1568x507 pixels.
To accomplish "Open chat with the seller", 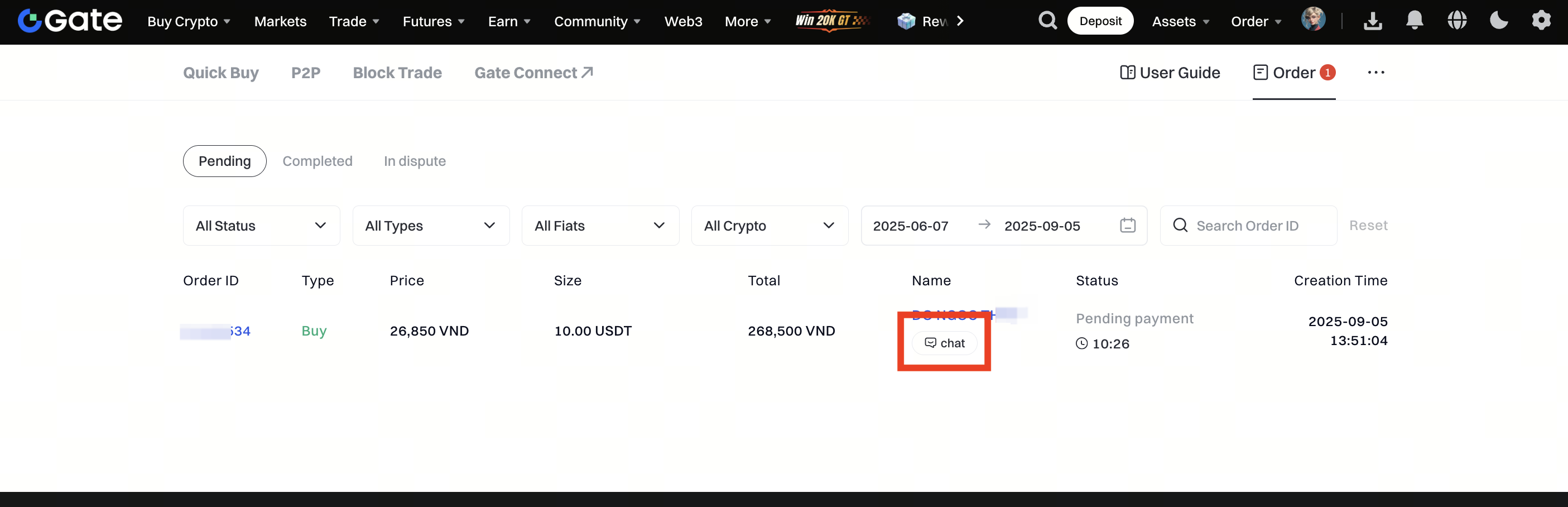I will click(x=944, y=343).
